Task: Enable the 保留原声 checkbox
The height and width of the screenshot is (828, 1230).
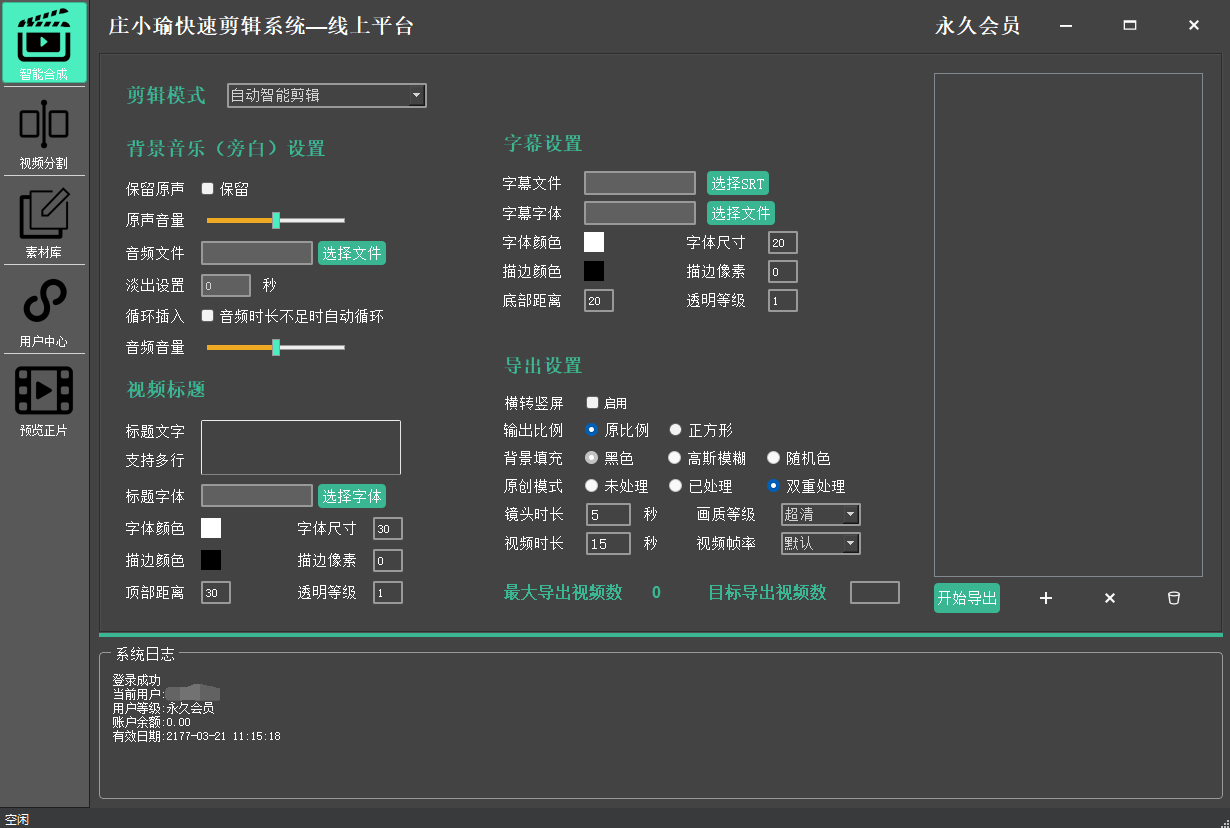Action: [208, 189]
